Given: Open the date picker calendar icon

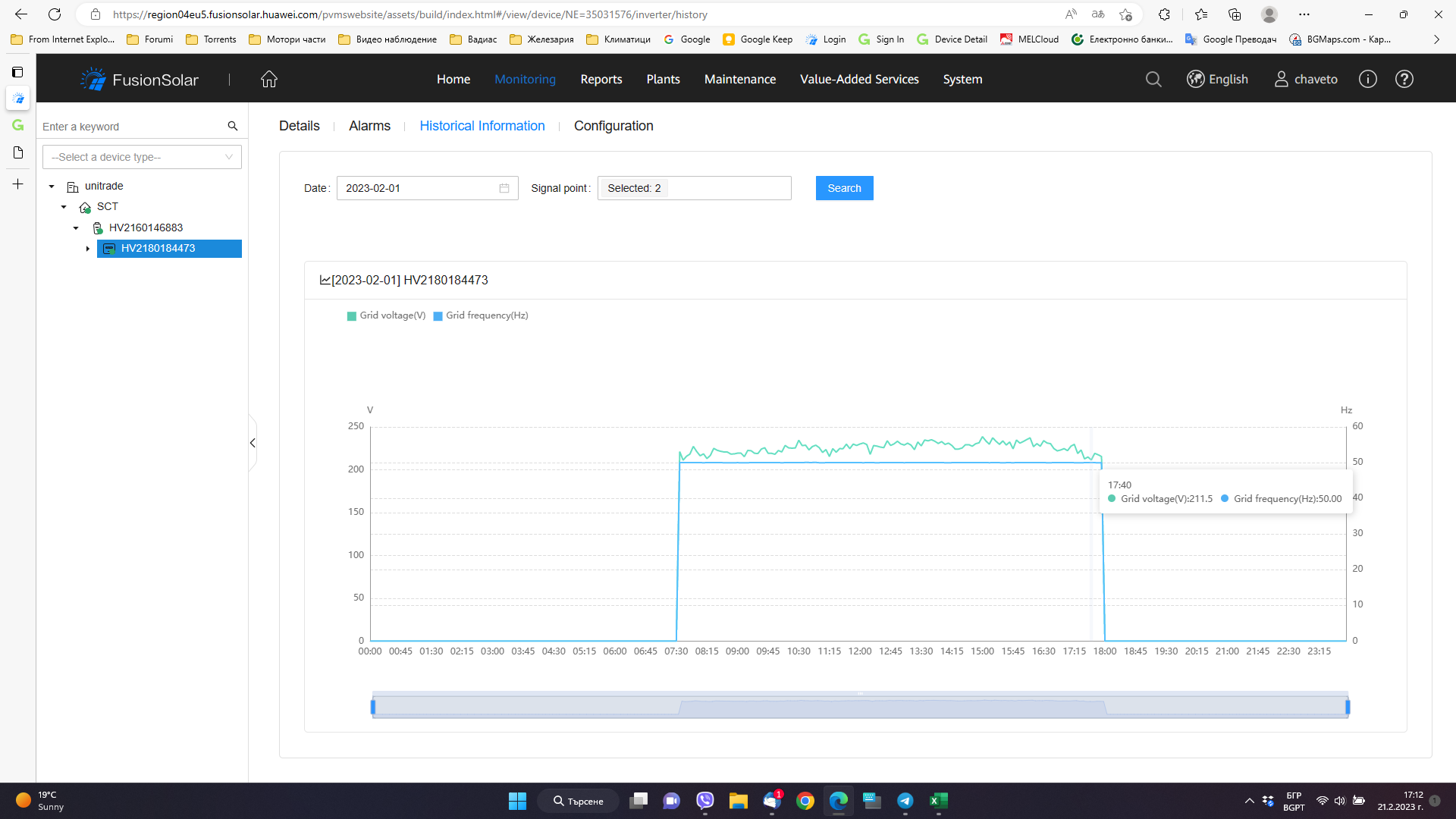Looking at the screenshot, I should click(504, 189).
